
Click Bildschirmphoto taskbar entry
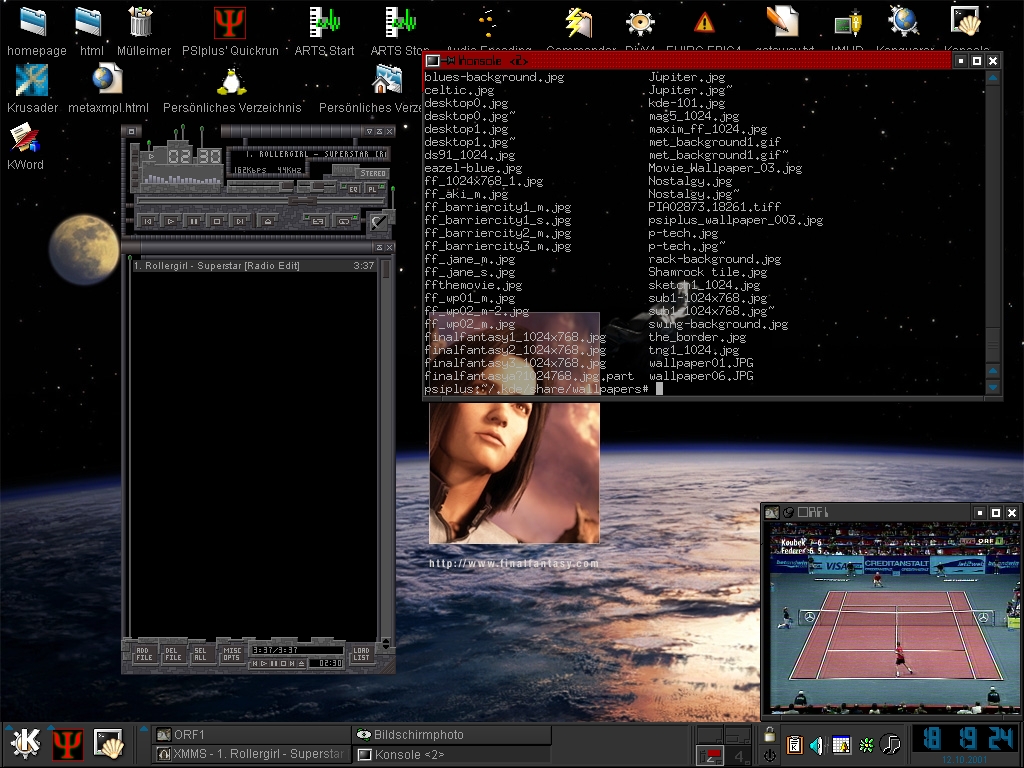point(452,735)
